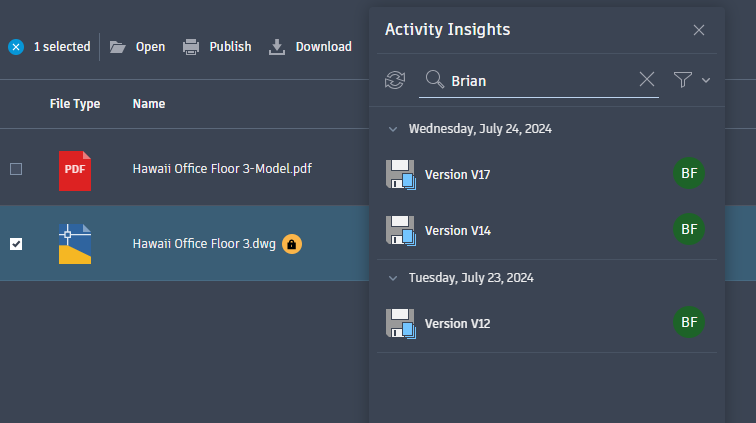This screenshot has width=756, height=423.
Task: Click the Open toolbar button
Action: [x=138, y=47]
